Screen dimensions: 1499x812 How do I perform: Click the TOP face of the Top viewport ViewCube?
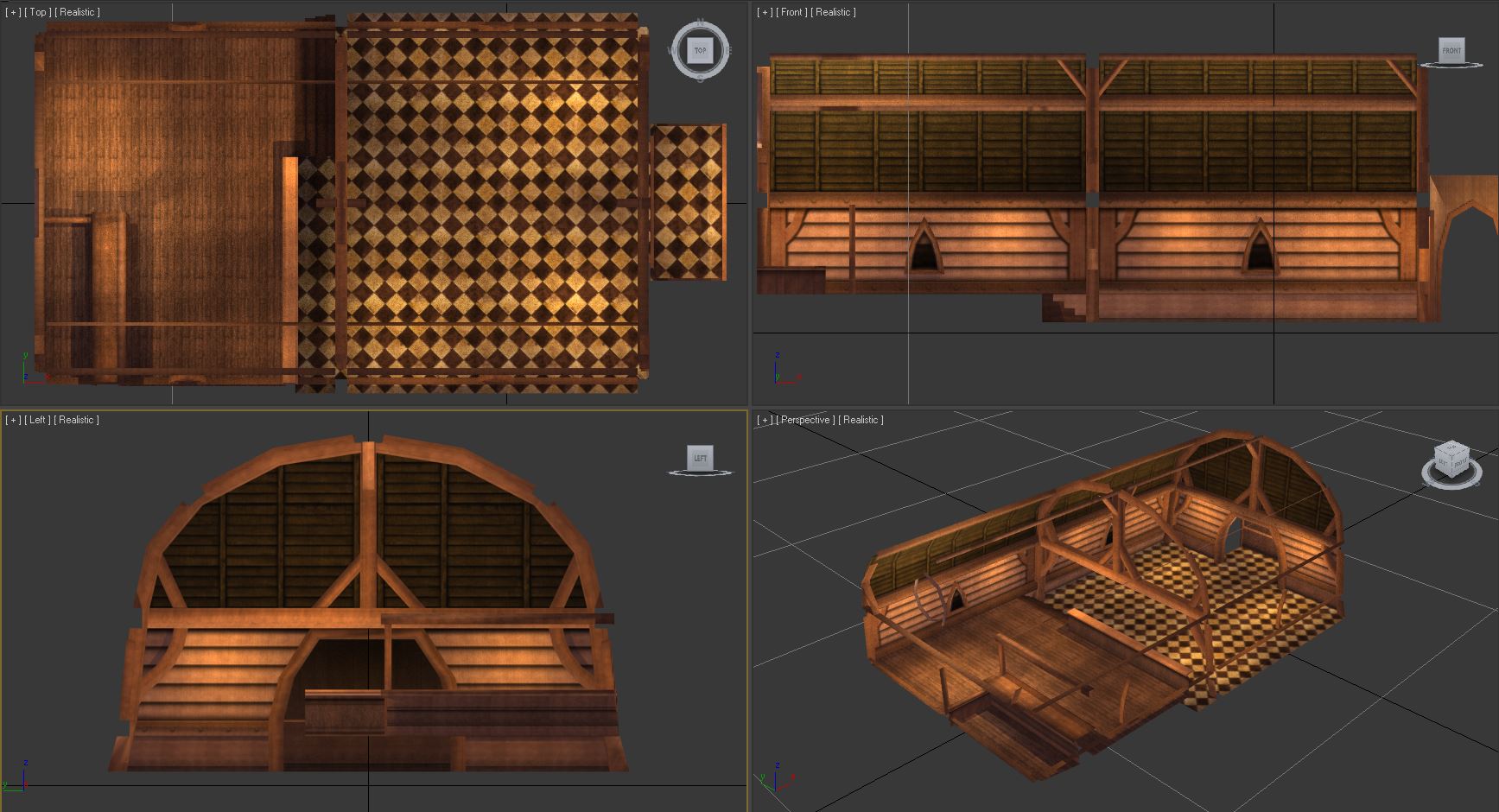[700, 51]
